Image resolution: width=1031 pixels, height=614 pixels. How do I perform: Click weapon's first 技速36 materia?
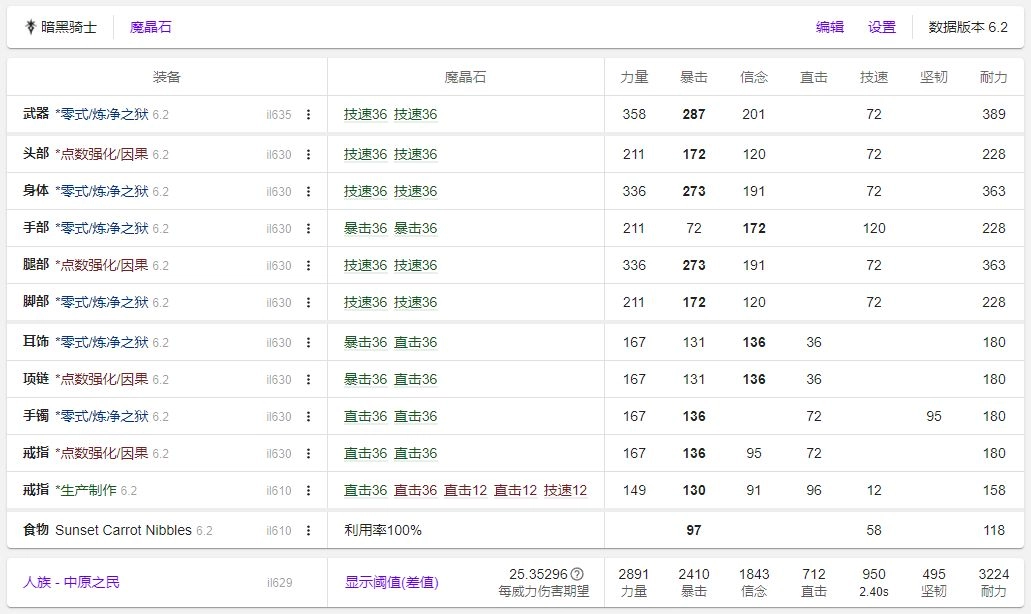pyautogui.click(x=365, y=114)
